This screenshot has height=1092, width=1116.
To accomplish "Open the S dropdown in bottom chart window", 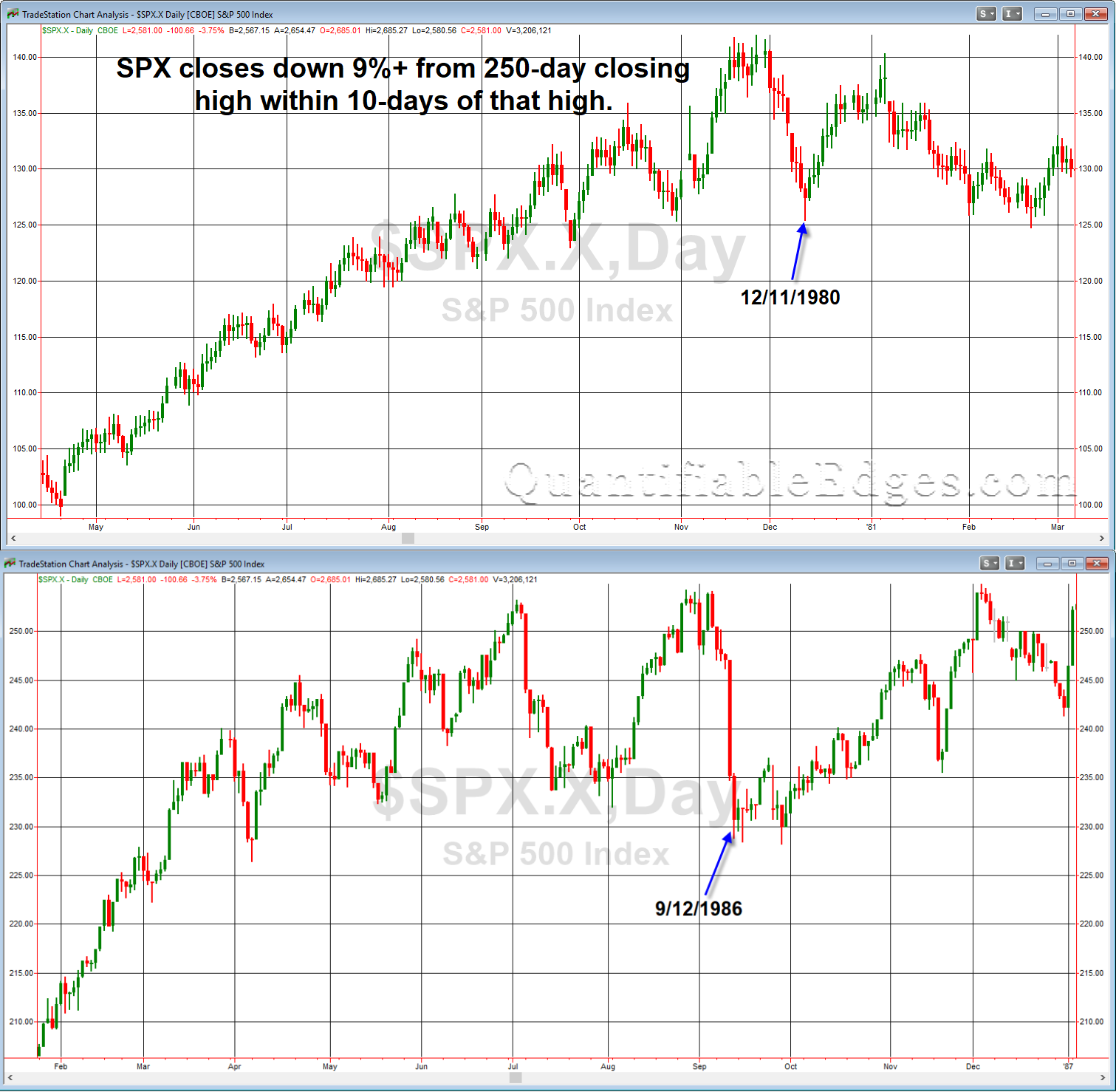I will pos(989,564).
